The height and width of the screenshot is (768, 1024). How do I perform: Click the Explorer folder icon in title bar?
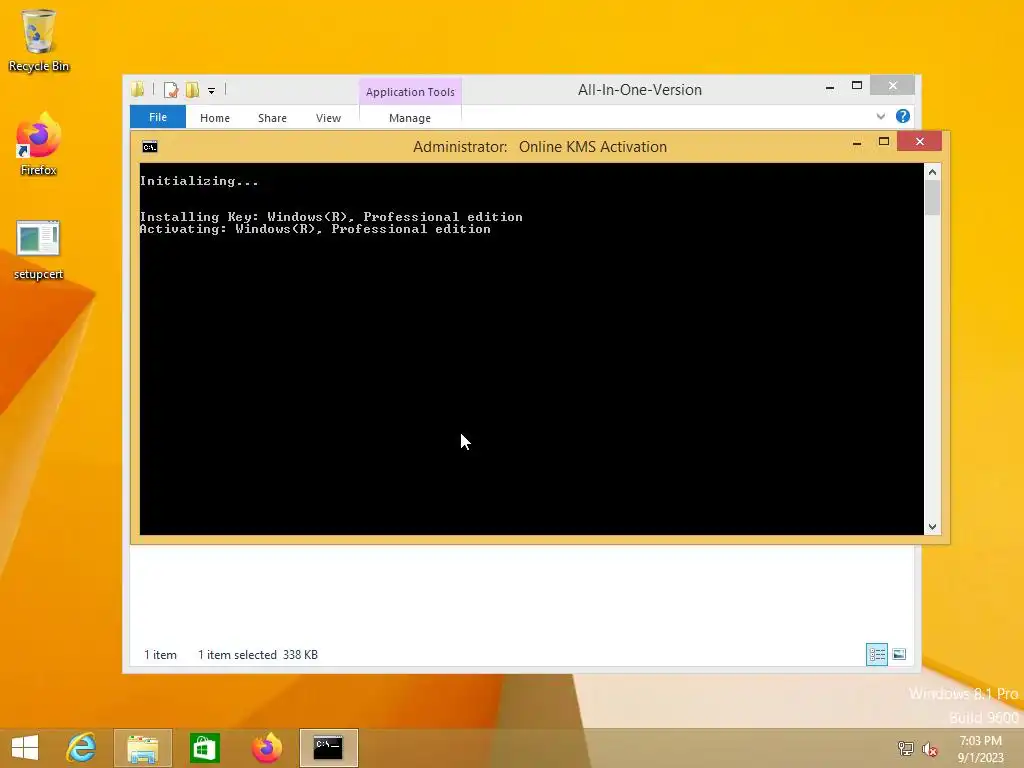pyautogui.click(x=137, y=89)
